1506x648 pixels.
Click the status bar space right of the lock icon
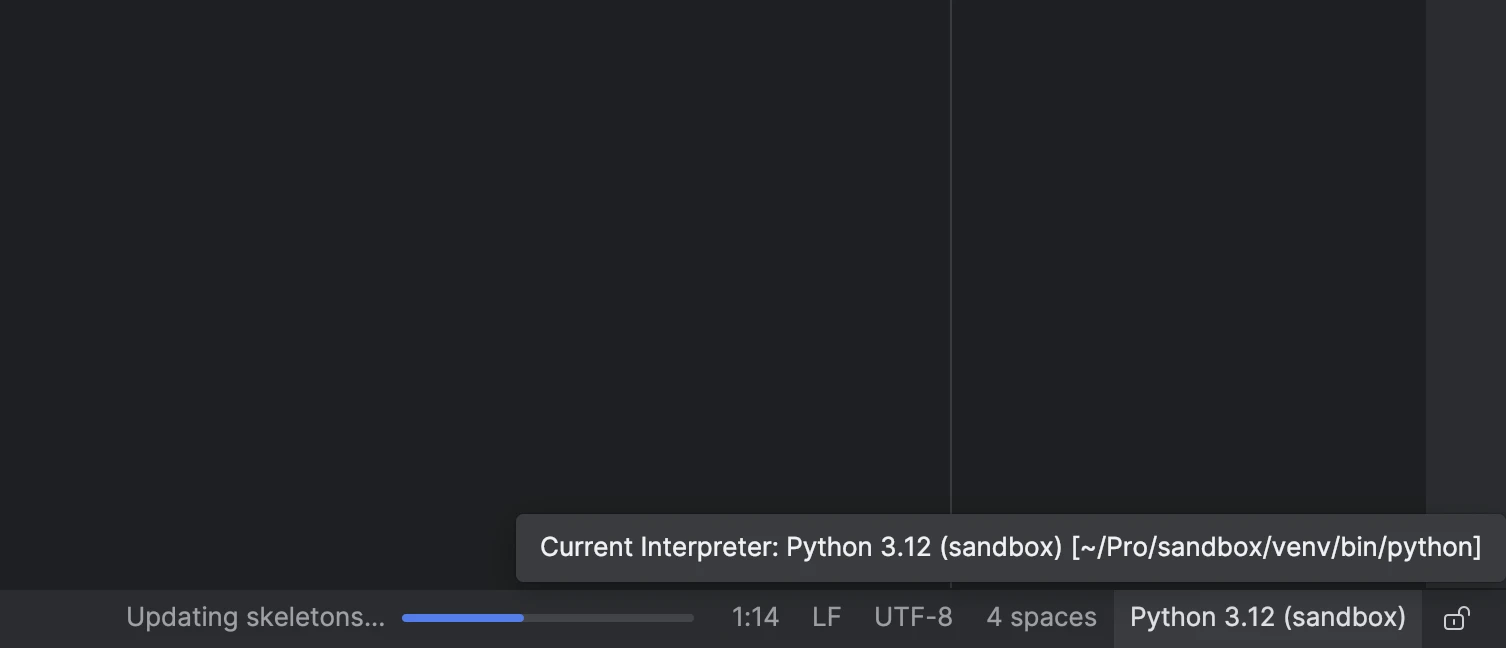1491,619
